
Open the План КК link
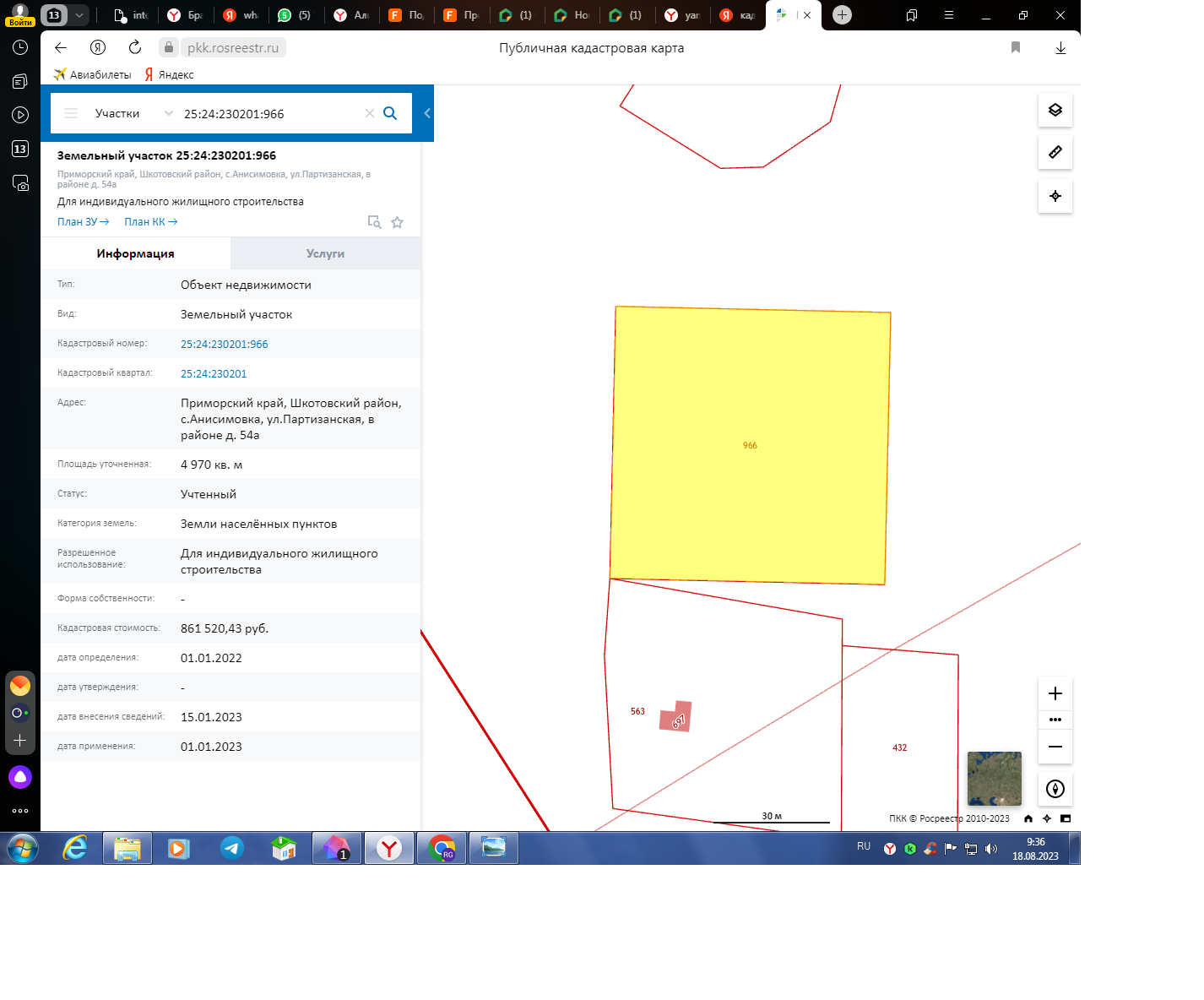pyautogui.click(x=150, y=222)
